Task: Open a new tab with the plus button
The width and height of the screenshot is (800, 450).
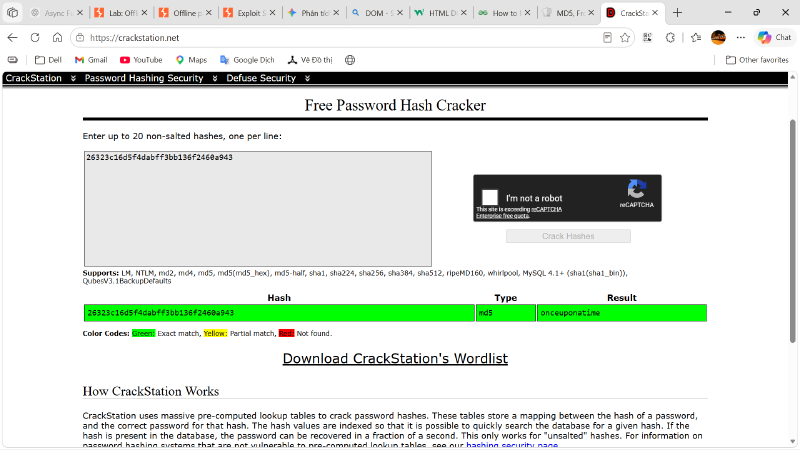Action: [677, 13]
